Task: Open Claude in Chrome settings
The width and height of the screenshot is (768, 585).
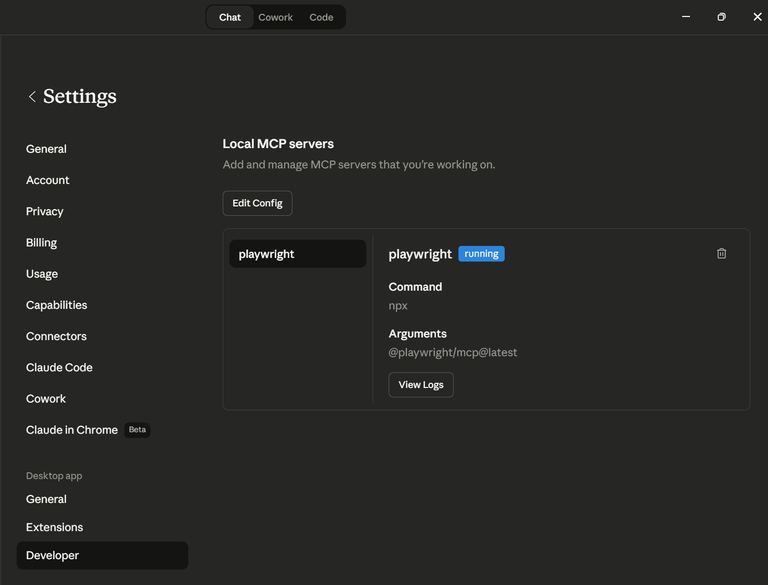Action: tap(72, 430)
